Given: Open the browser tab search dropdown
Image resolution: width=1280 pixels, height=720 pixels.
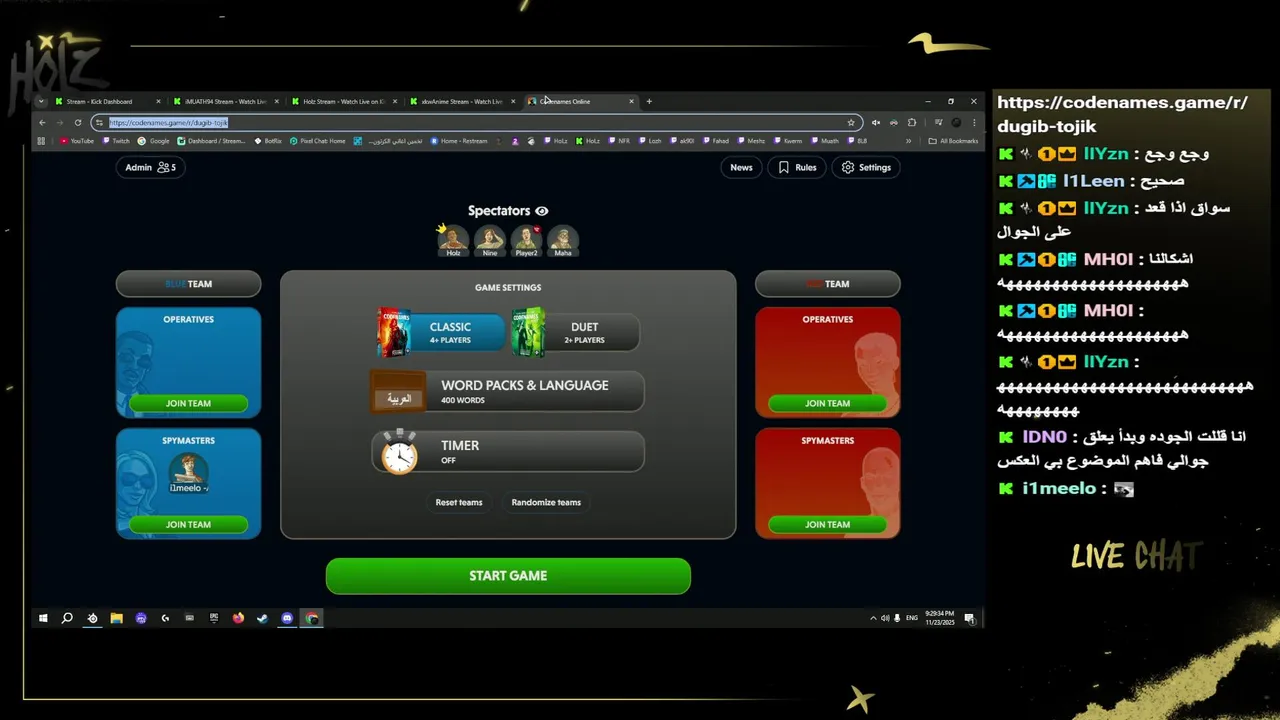Looking at the screenshot, I should [x=41, y=101].
